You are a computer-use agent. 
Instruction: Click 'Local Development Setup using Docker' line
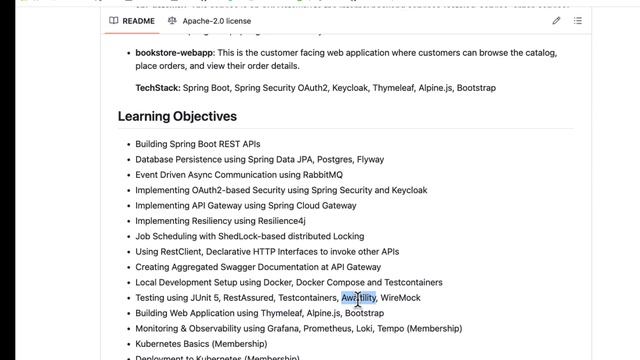(289, 282)
